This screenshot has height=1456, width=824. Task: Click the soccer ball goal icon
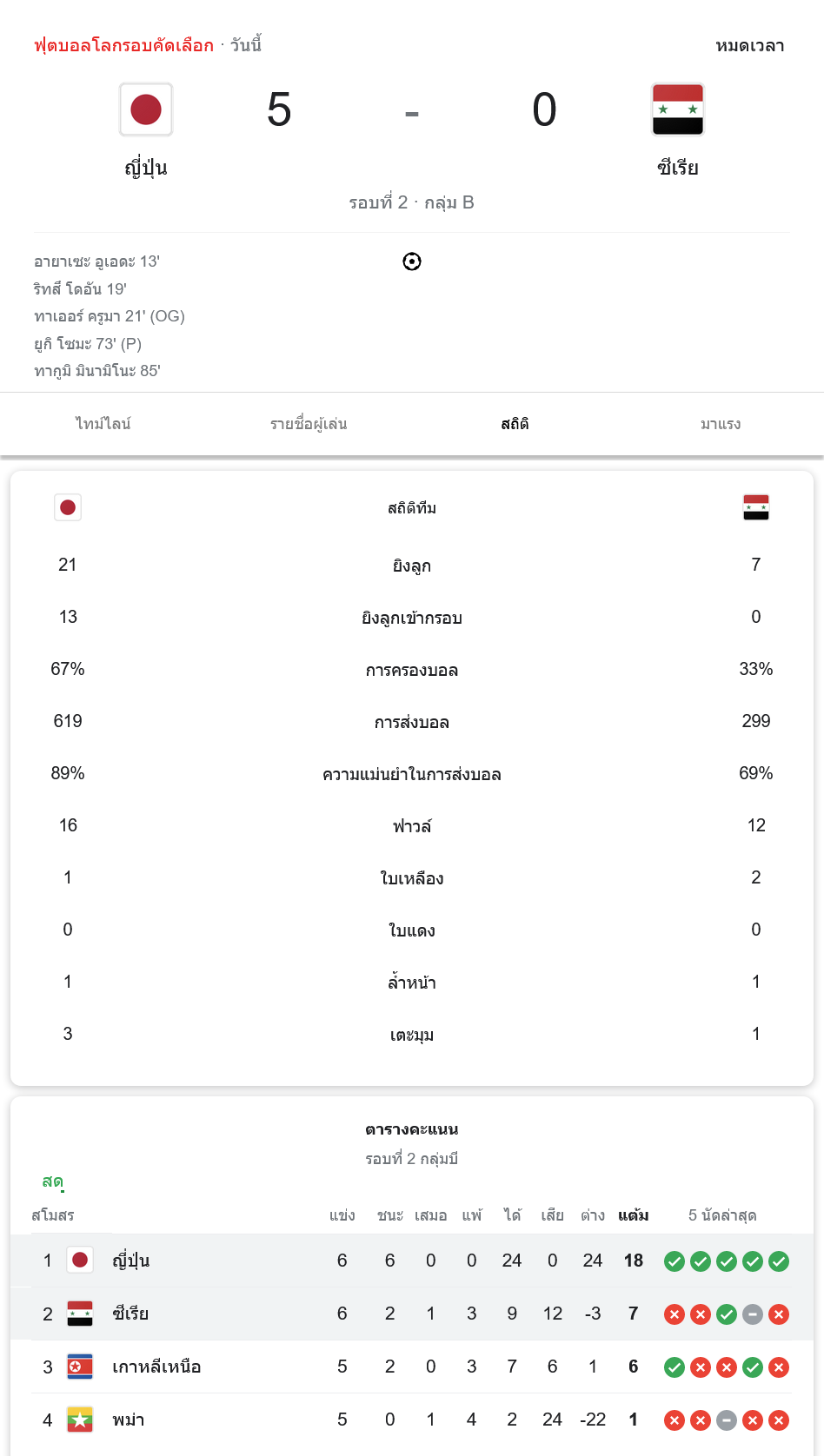(x=412, y=261)
